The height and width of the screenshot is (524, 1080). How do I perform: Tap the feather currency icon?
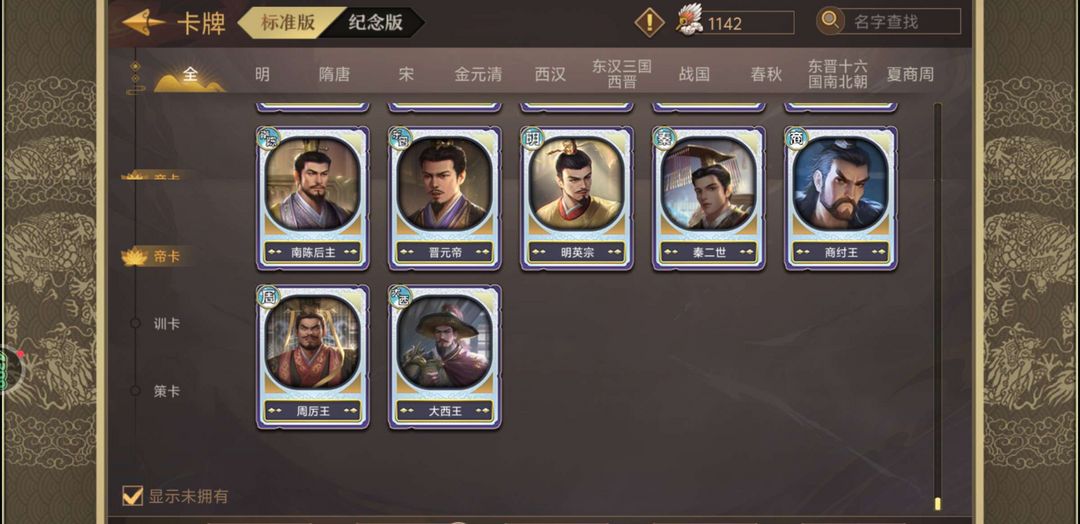pos(689,21)
